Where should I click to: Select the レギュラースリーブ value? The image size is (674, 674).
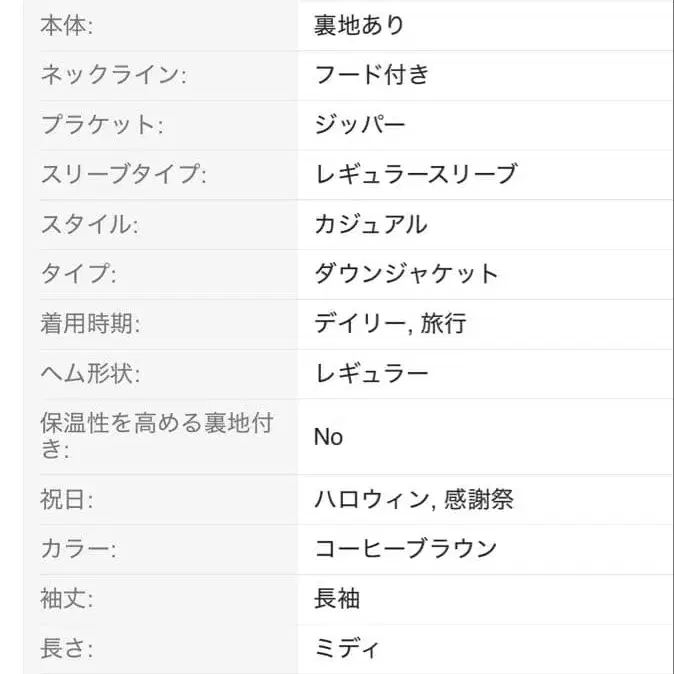click(x=415, y=174)
